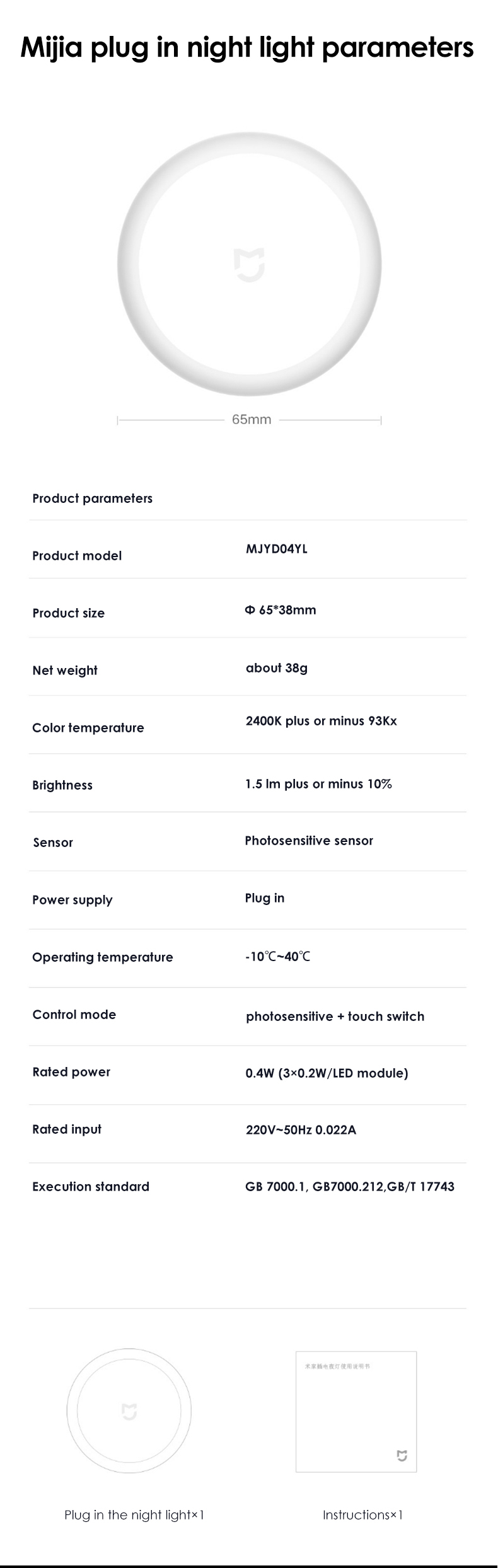Click the Product parameters section heading
The image size is (498, 1568).
tap(93, 499)
